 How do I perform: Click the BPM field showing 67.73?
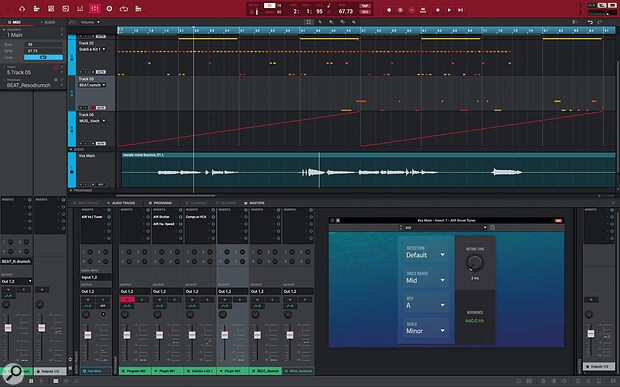[x=43, y=51]
